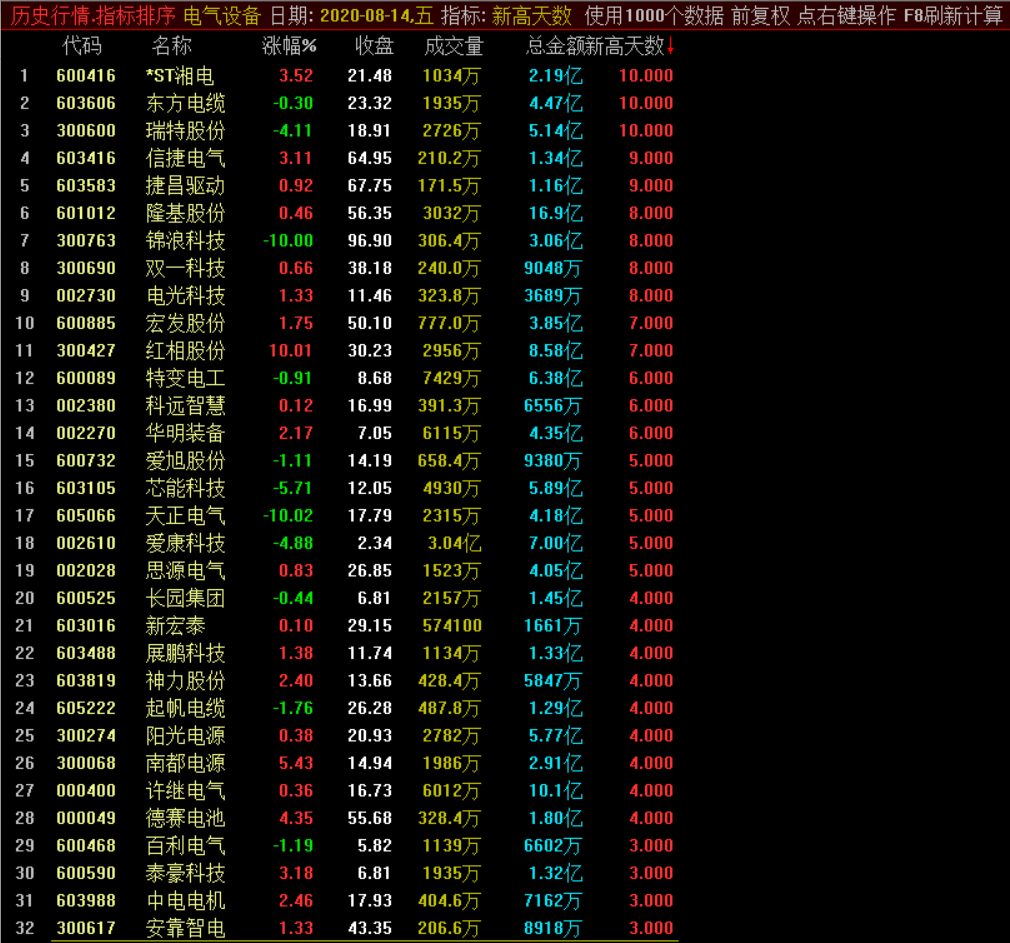Viewport: 1010px width, 943px height.
Task: Click 锦浪科技 stock name
Action: click(186, 241)
